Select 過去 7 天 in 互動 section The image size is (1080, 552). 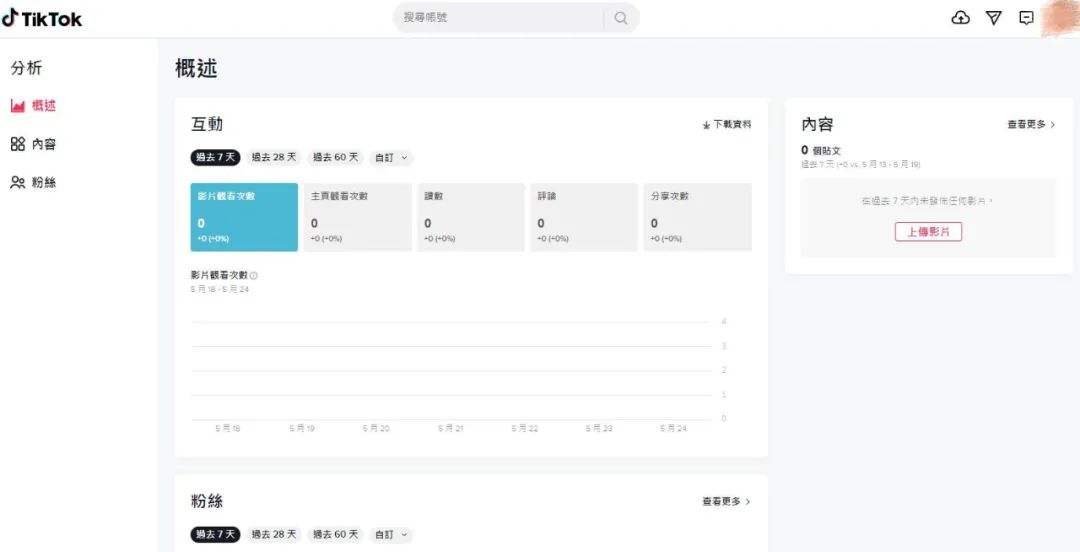(216, 157)
